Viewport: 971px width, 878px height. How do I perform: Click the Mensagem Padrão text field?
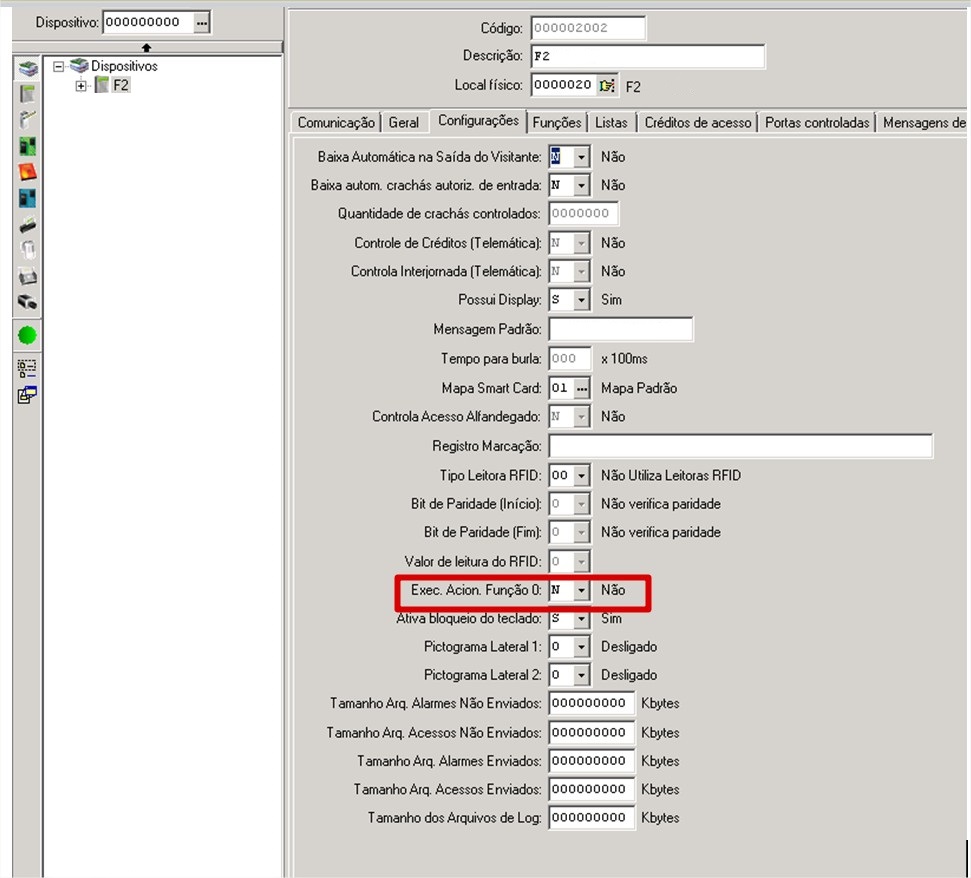pos(620,329)
